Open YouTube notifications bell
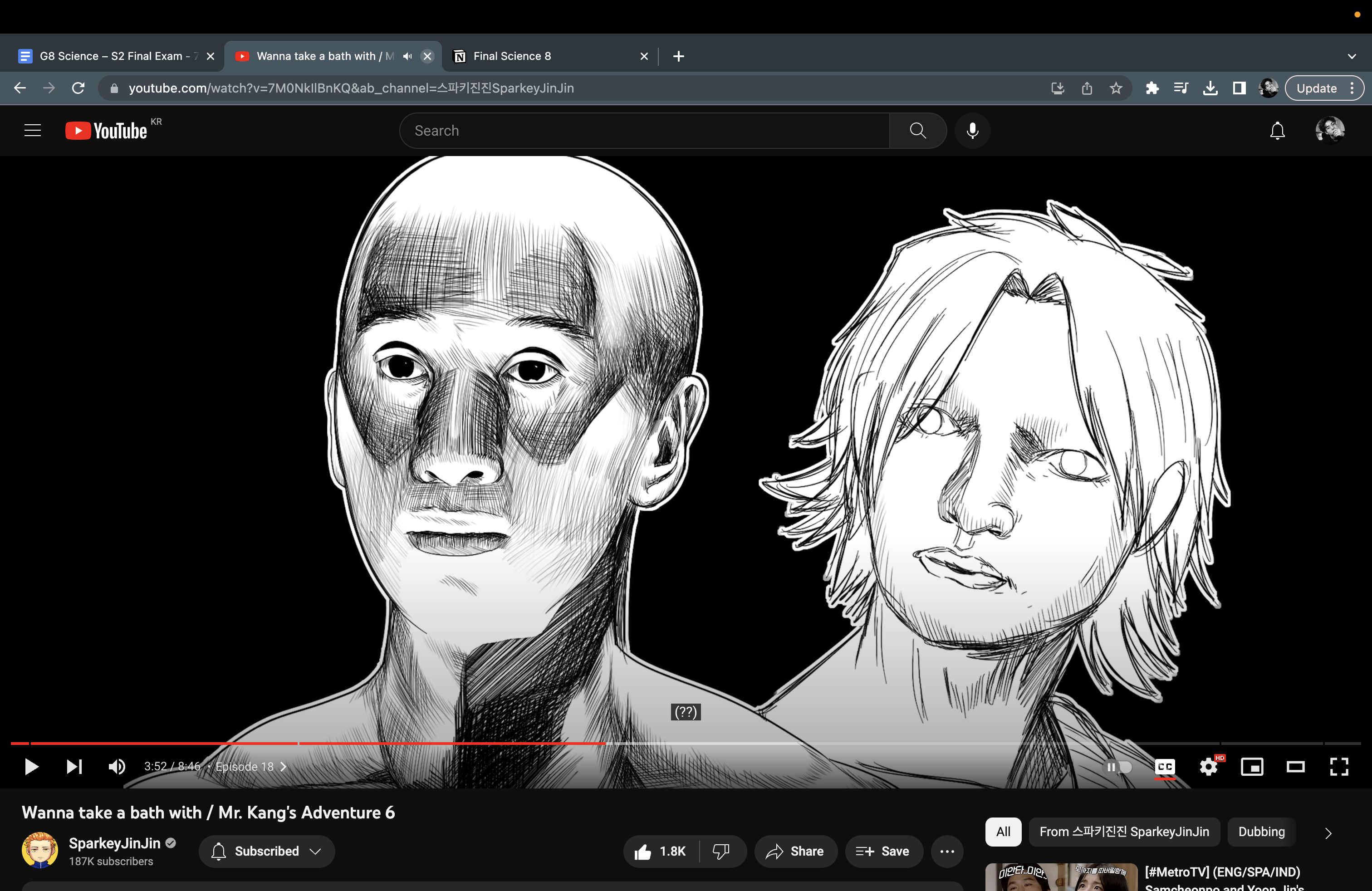Viewport: 1372px width, 891px height. pyautogui.click(x=1277, y=131)
